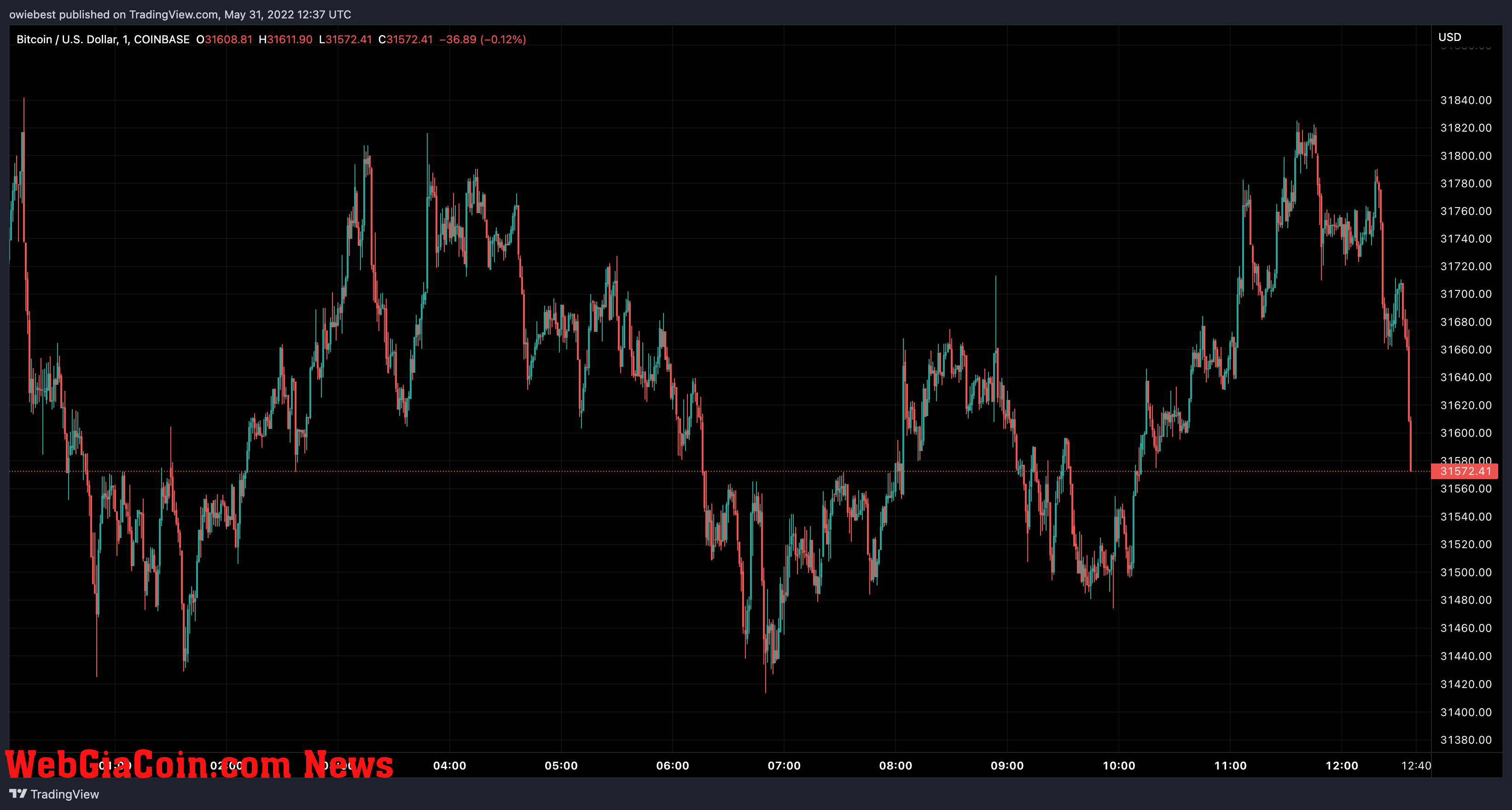Click the 31380.00 price axis label

pos(1465,740)
